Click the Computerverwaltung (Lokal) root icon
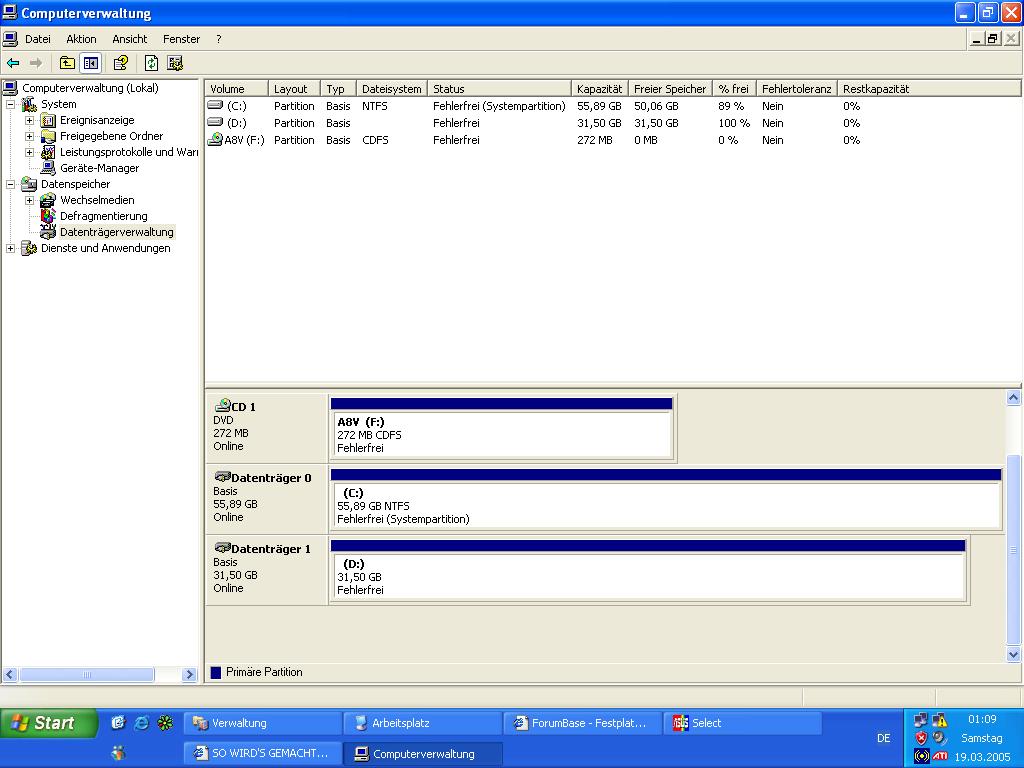 click(x=10, y=88)
